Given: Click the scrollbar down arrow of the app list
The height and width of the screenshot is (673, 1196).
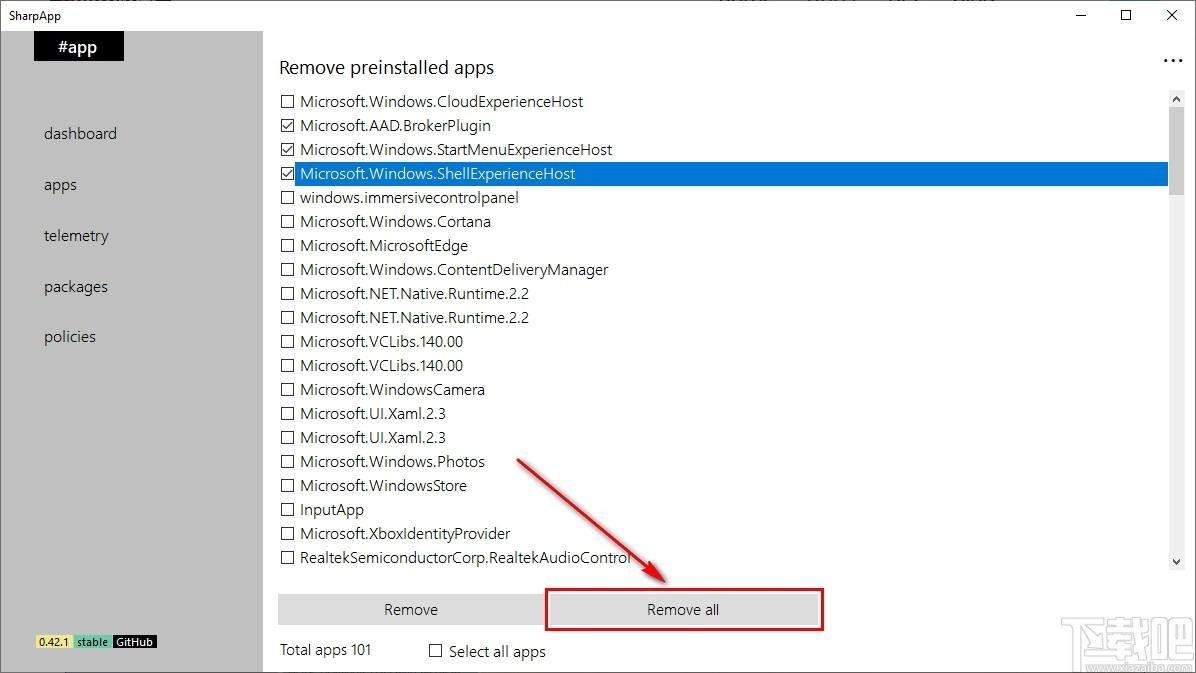Looking at the screenshot, I should pyautogui.click(x=1176, y=562).
